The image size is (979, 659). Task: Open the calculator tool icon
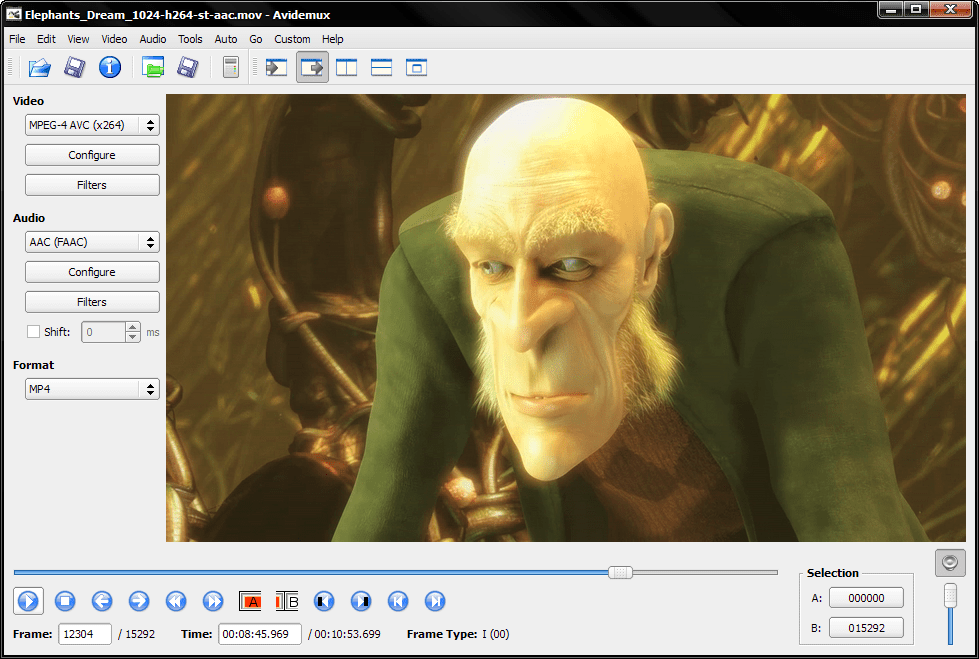click(x=231, y=67)
